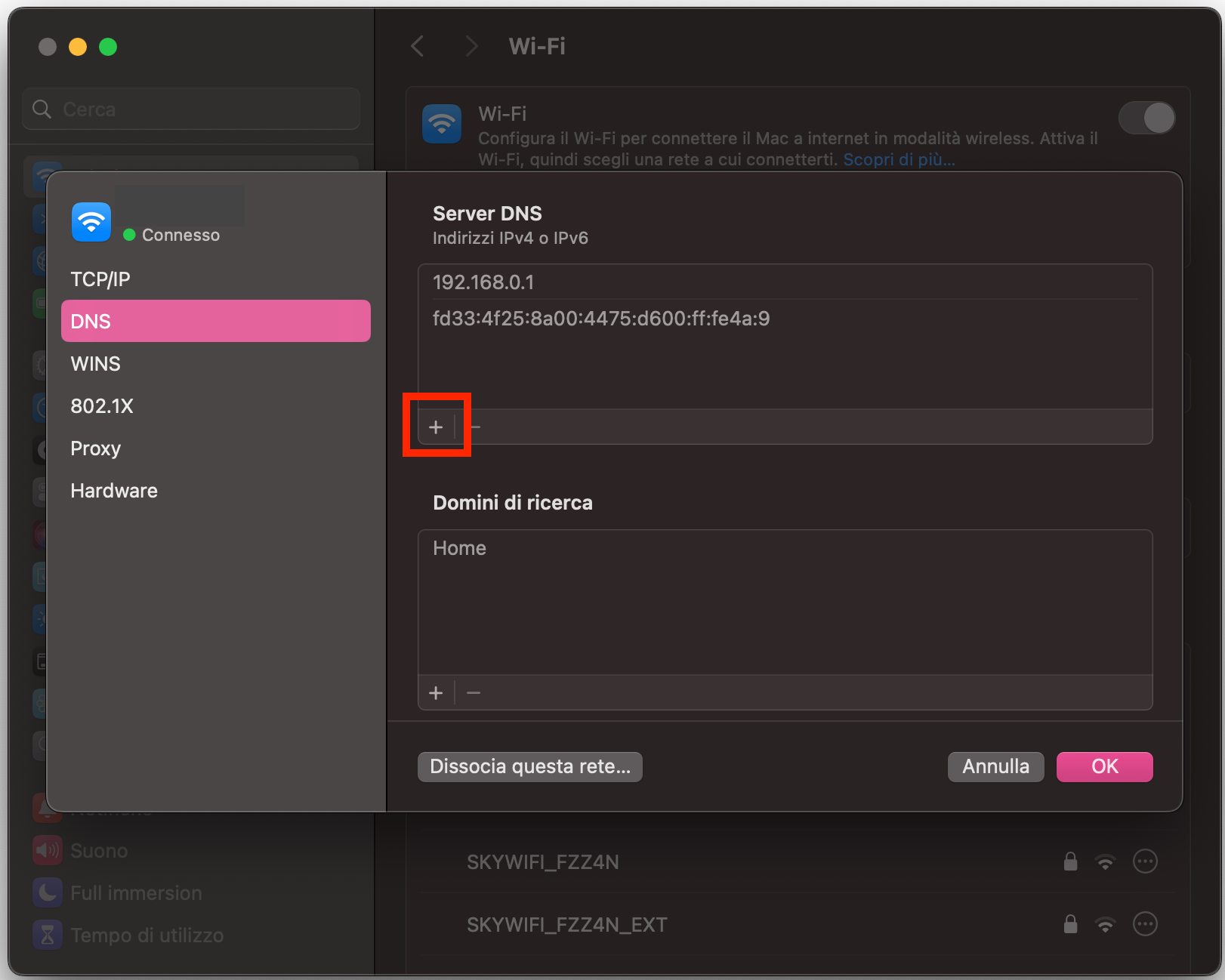Click the Suono speaker icon in the sidebar
Viewport: 1225px width, 980px height.
(47, 850)
